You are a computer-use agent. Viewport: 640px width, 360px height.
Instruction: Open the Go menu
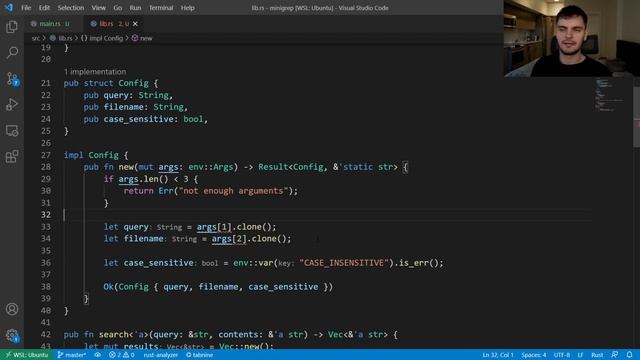118,8
